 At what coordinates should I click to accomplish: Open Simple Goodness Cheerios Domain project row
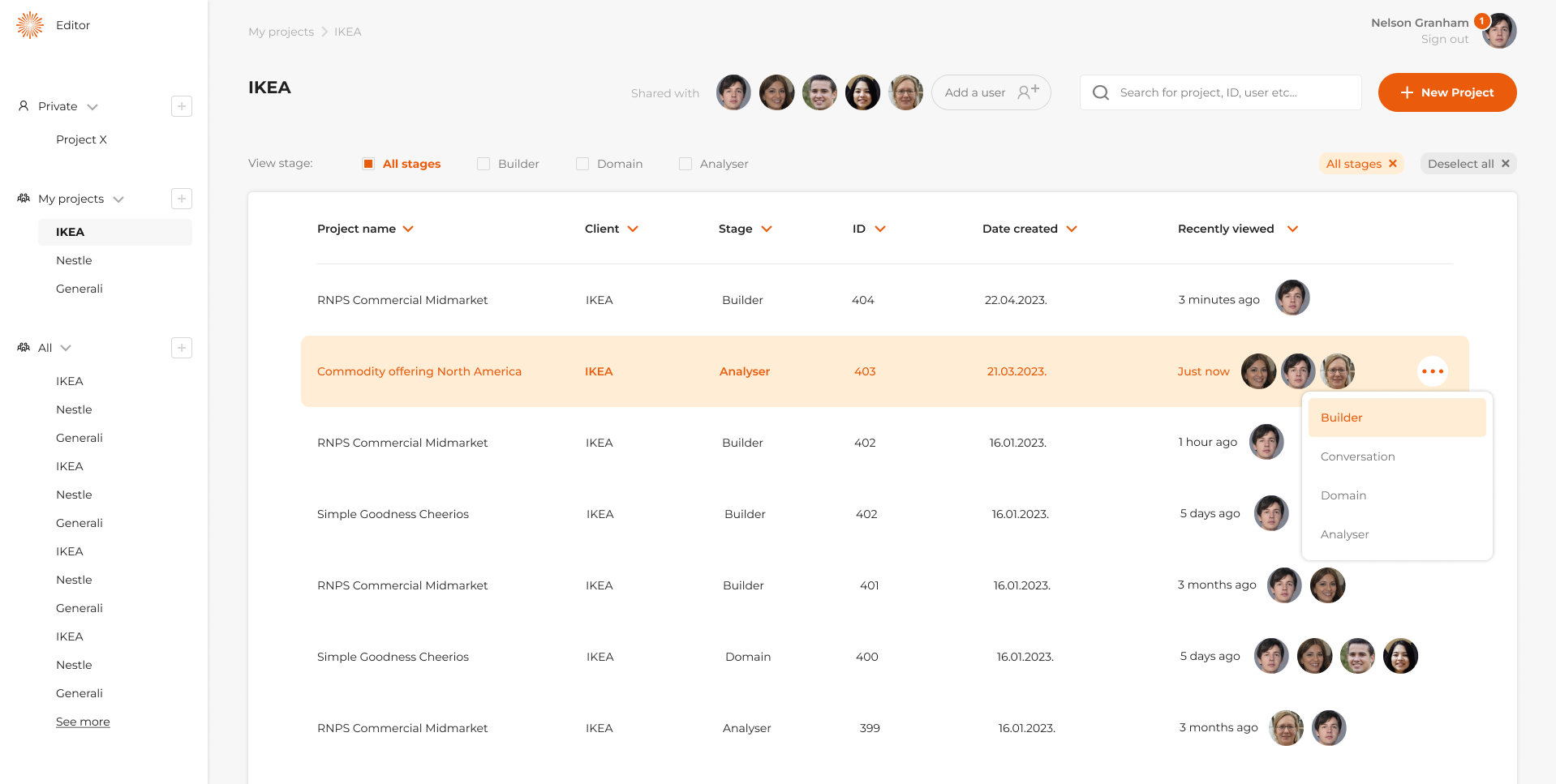tap(885, 657)
